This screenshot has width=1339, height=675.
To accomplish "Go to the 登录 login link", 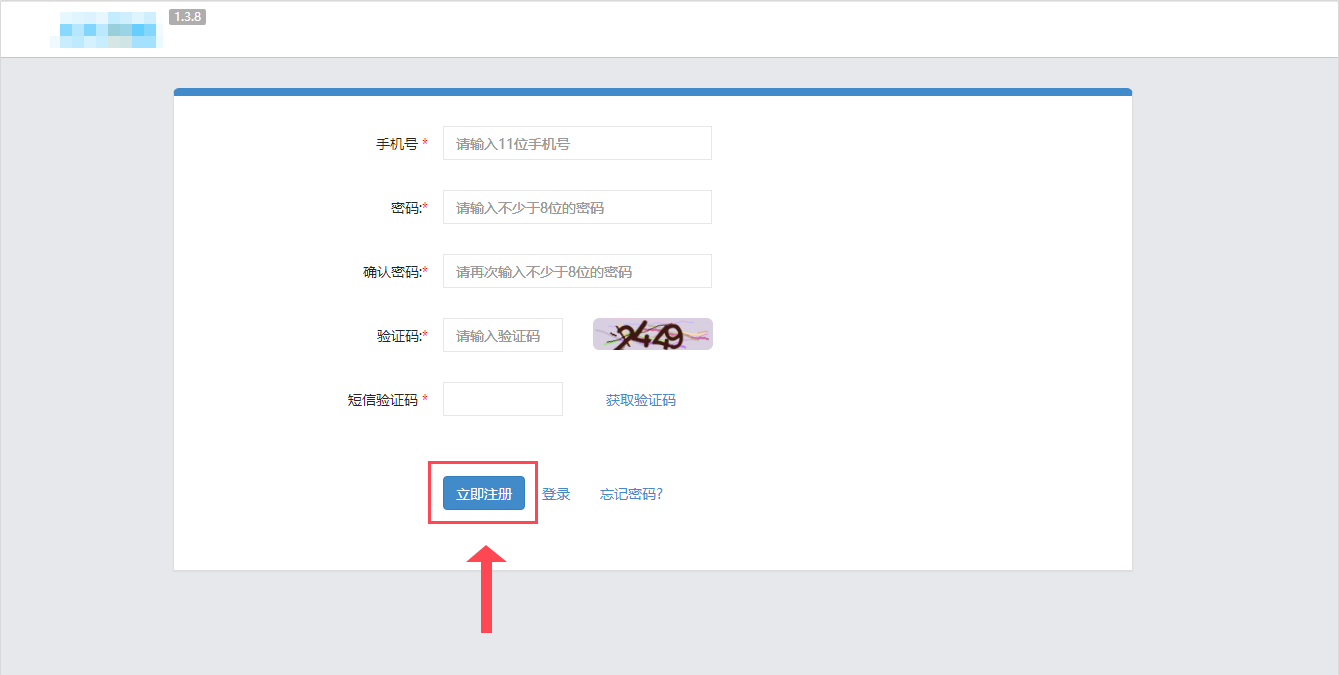I will pyautogui.click(x=556, y=494).
